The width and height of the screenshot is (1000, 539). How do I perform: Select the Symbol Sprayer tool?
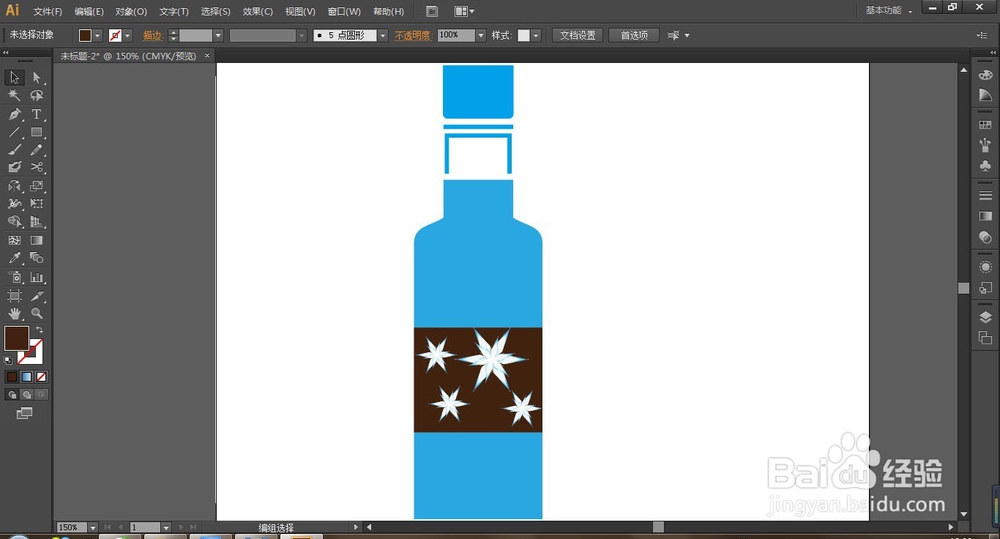click(x=14, y=277)
